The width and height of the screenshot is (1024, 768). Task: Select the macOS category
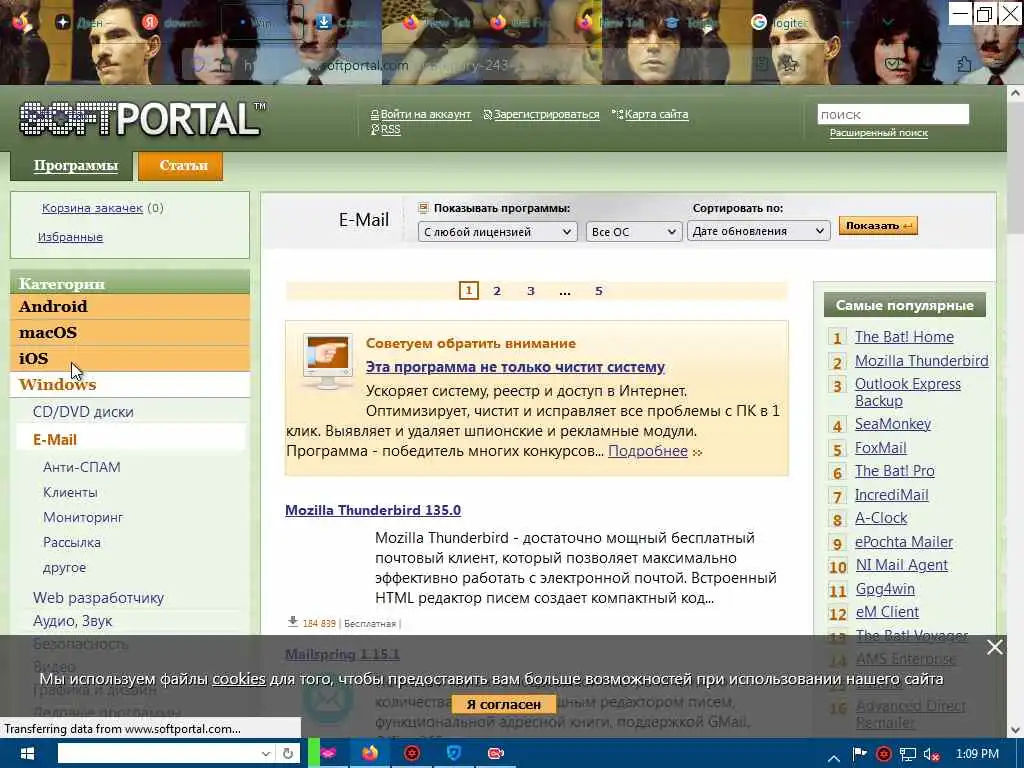pyautogui.click(x=130, y=332)
